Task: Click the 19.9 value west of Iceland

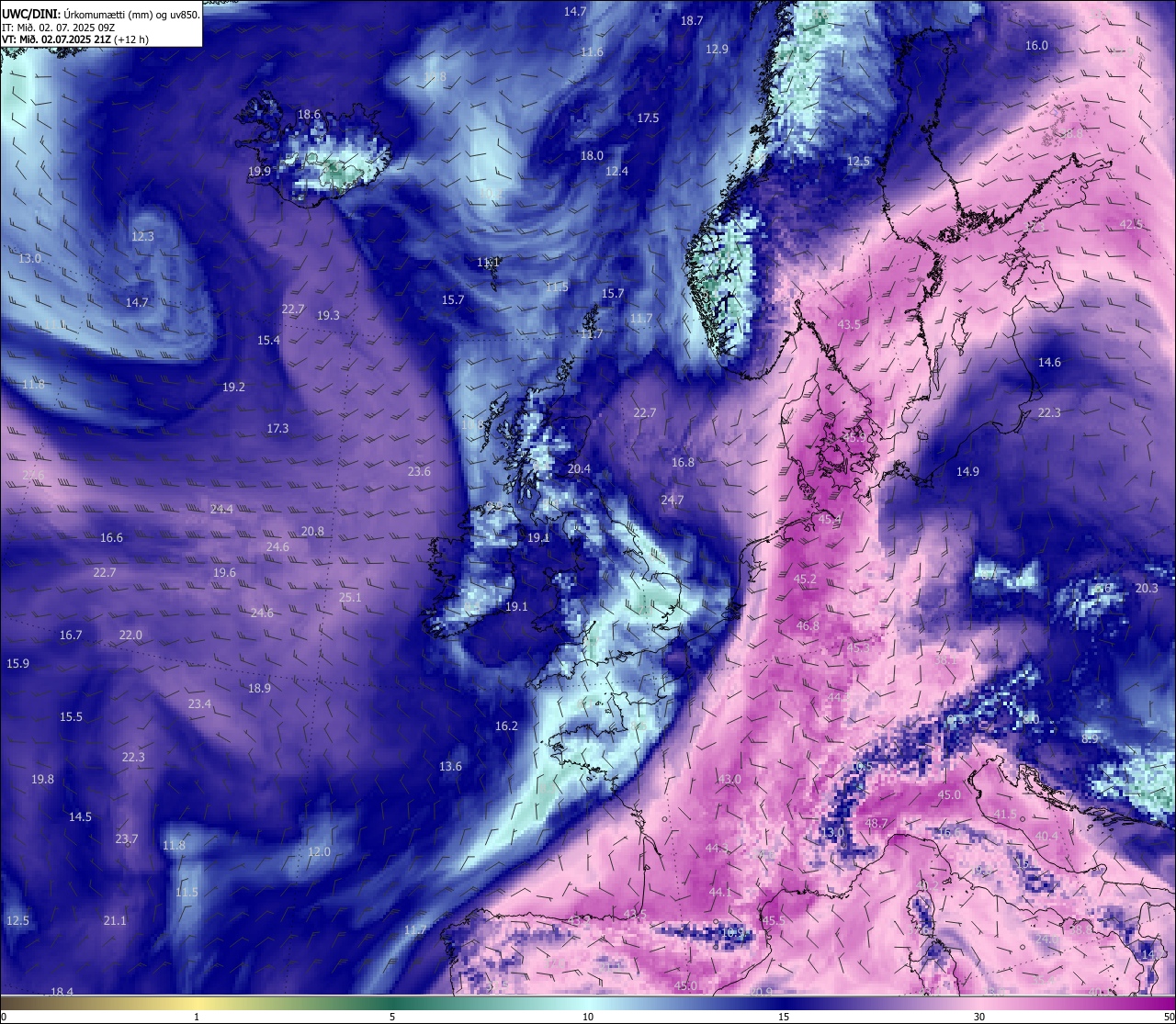Action: pos(259,172)
